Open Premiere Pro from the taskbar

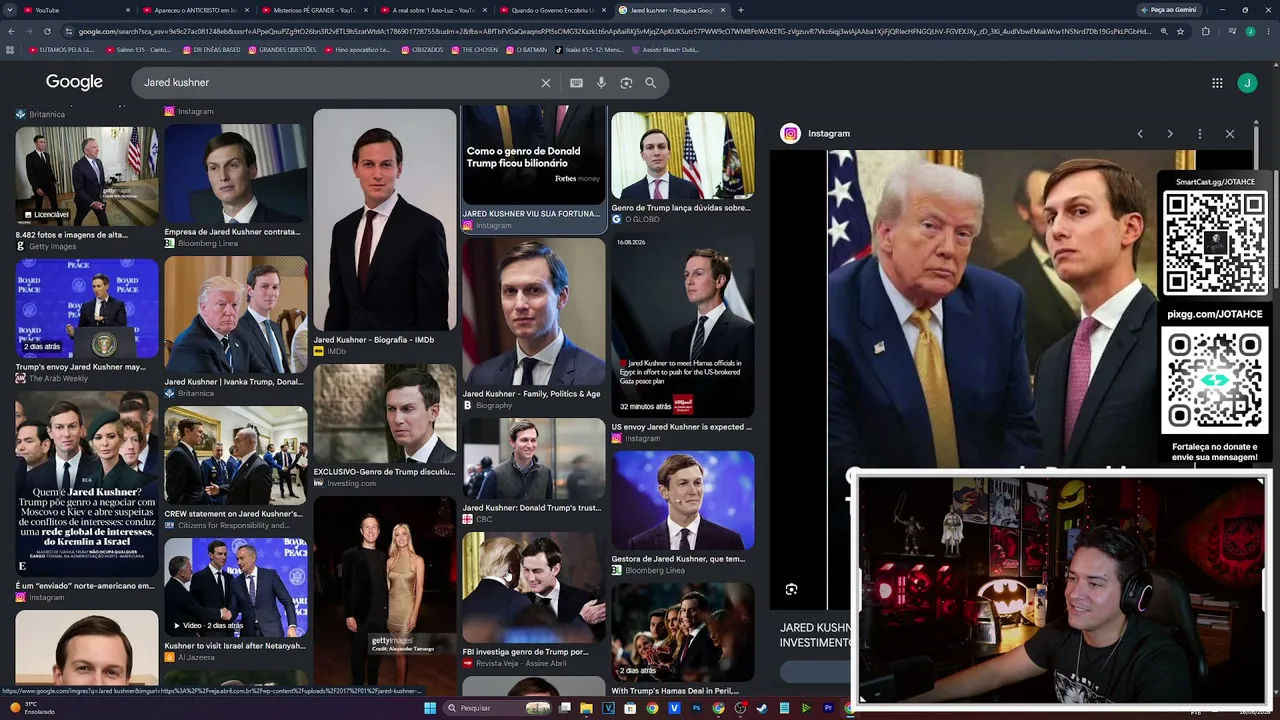click(829, 708)
